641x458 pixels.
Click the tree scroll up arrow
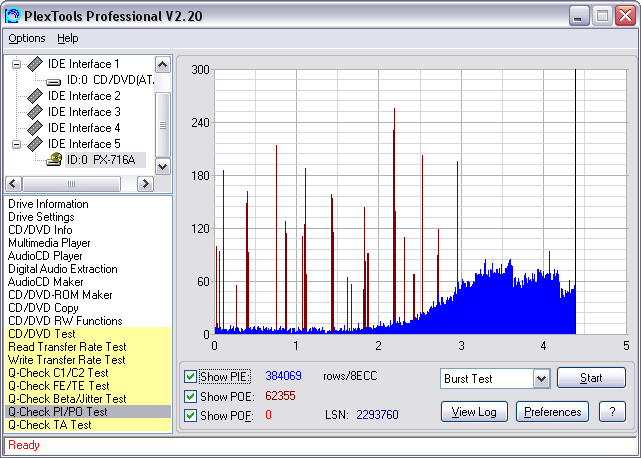tap(163, 65)
